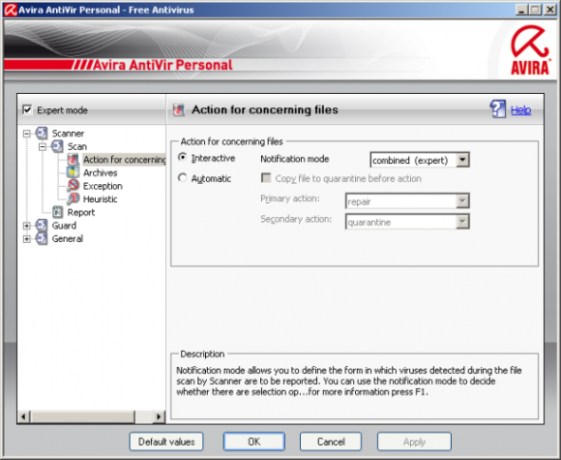Image resolution: width=561 pixels, height=460 pixels.
Task: Click the Guard node icon
Action: 42,225
